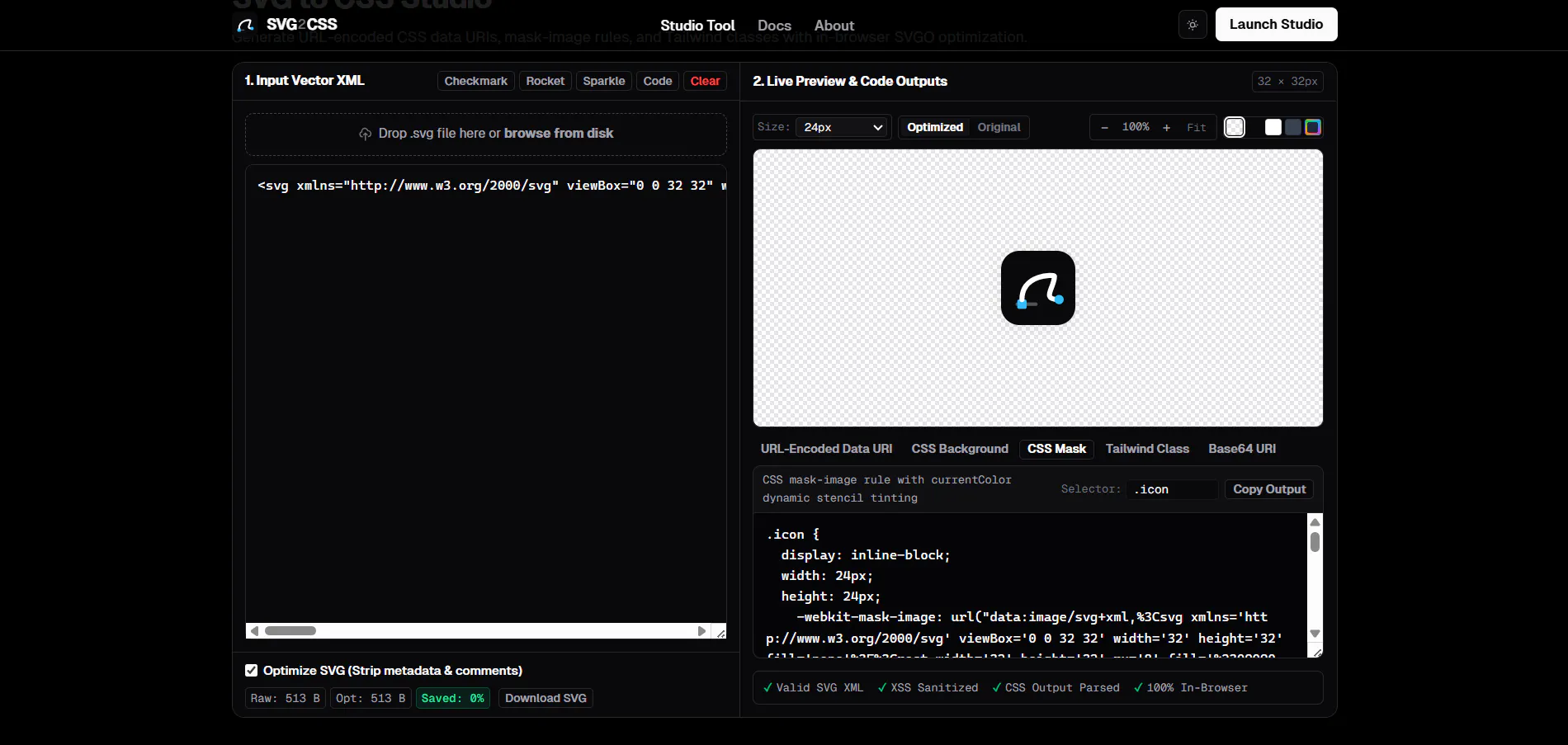Select the Tailwind Class tab
The height and width of the screenshot is (745, 1568).
tap(1147, 449)
